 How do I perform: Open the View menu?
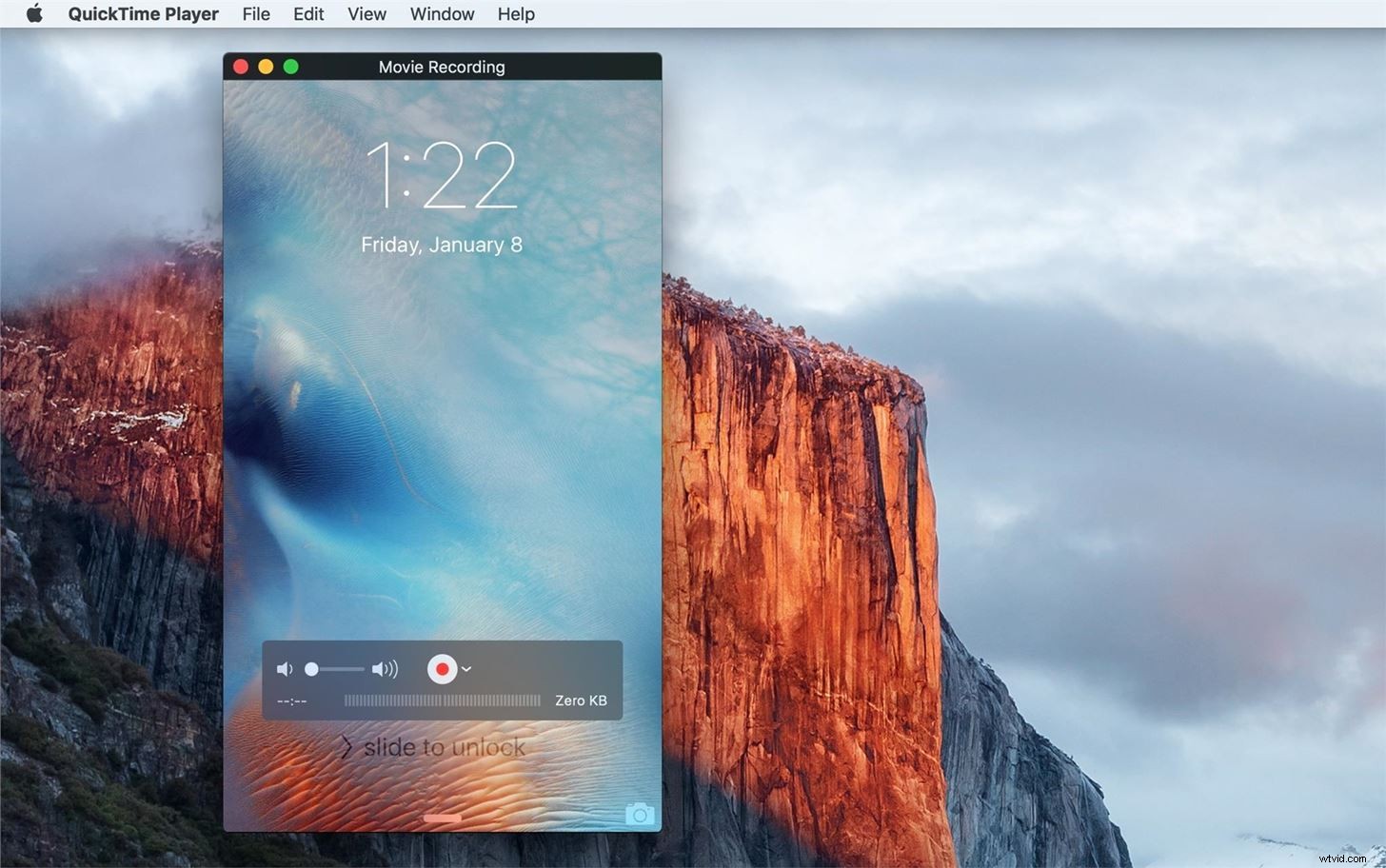point(366,13)
